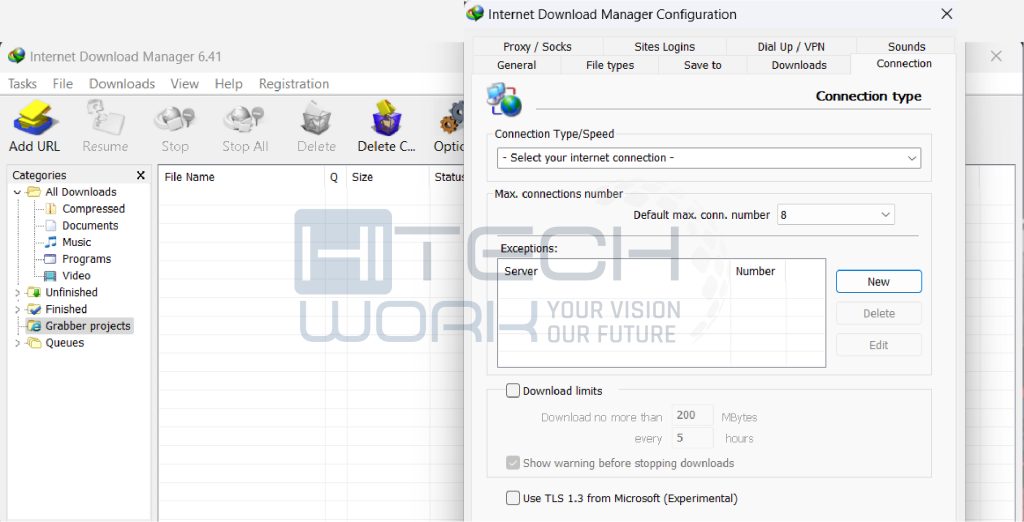The height and width of the screenshot is (522, 1024).
Task: Switch to the Downloads tab in Configuration
Action: point(799,65)
